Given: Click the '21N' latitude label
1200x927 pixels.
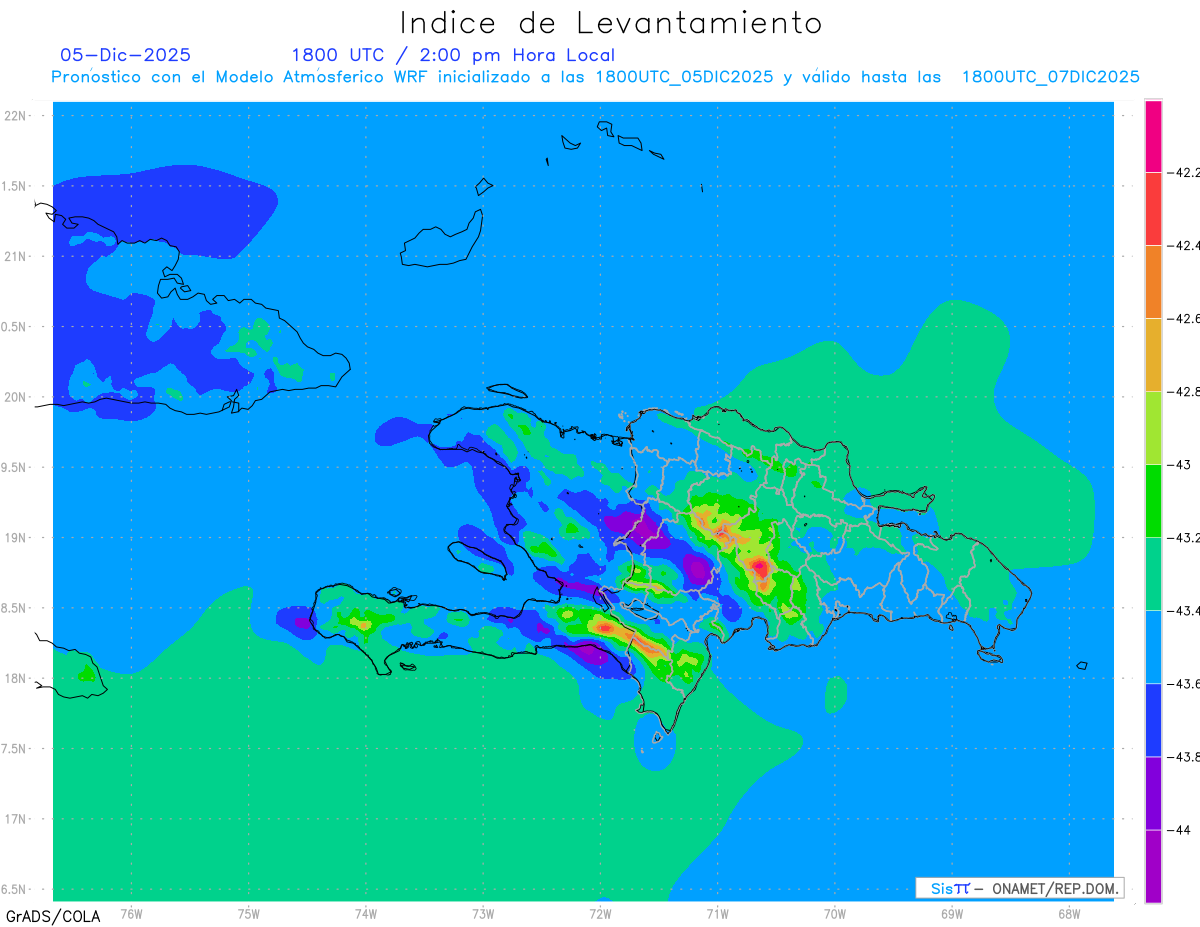Looking at the screenshot, I should pyautogui.click(x=17, y=256).
